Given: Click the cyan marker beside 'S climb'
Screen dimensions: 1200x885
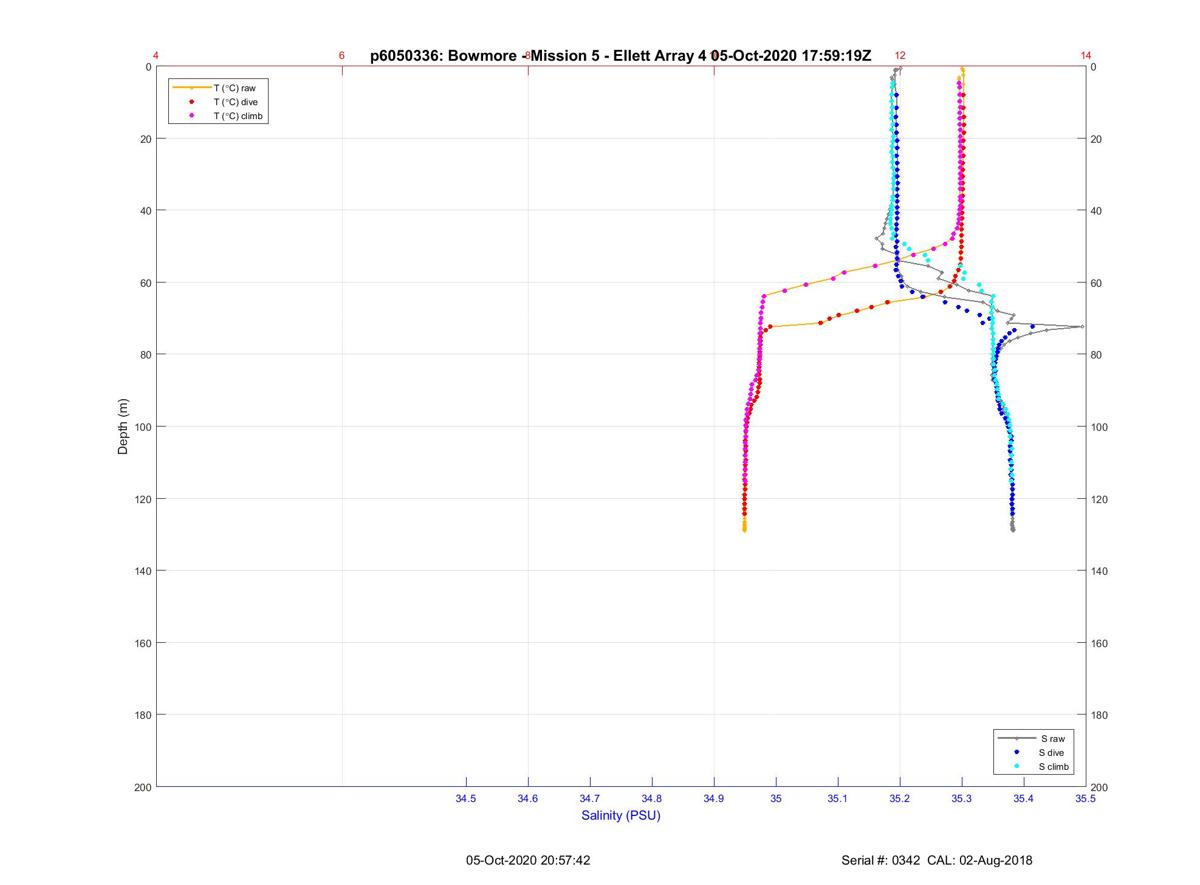Looking at the screenshot, I should click(x=1016, y=766).
